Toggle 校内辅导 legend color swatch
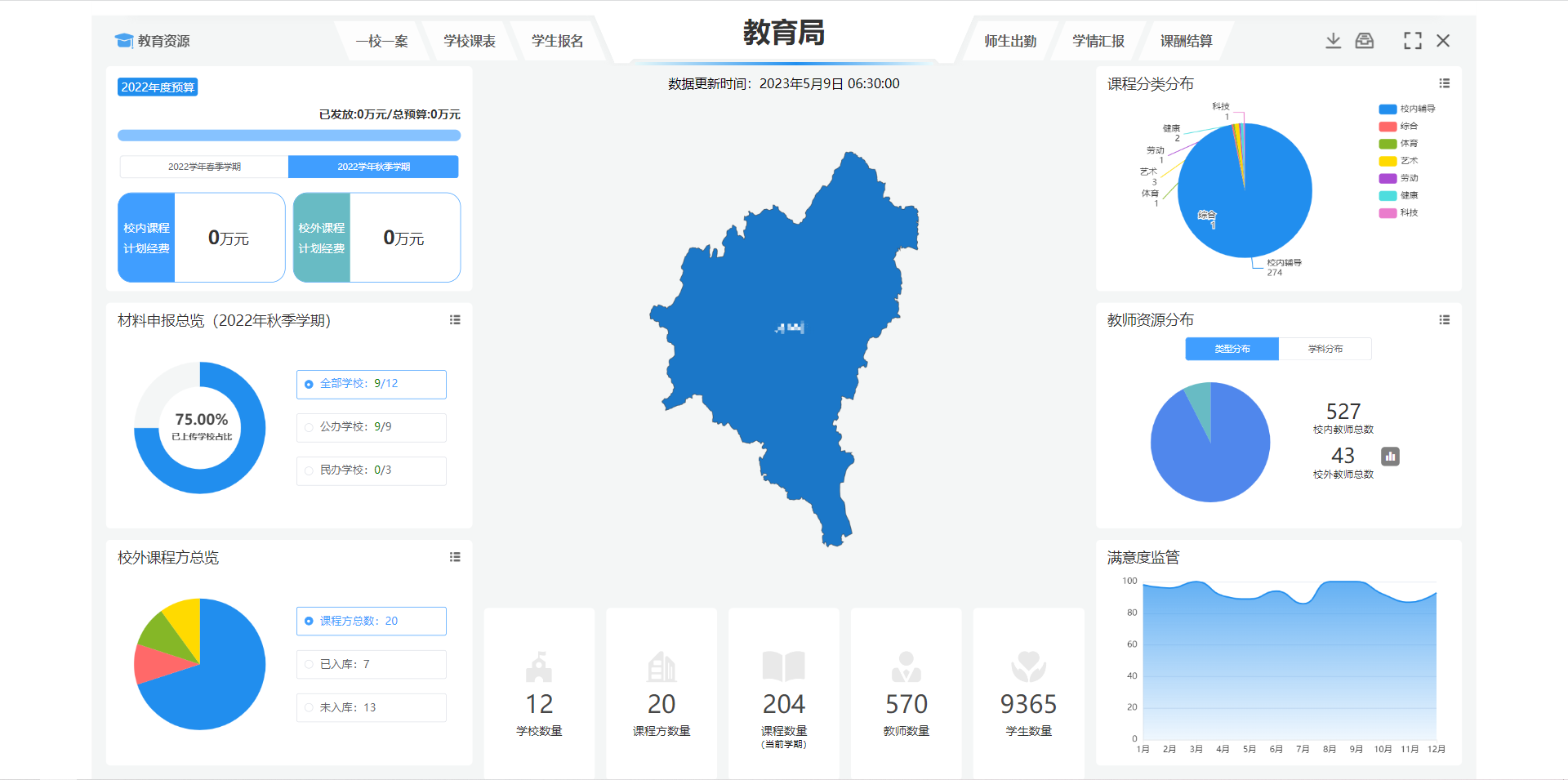This screenshot has width=1568, height=780. point(1388,109)
